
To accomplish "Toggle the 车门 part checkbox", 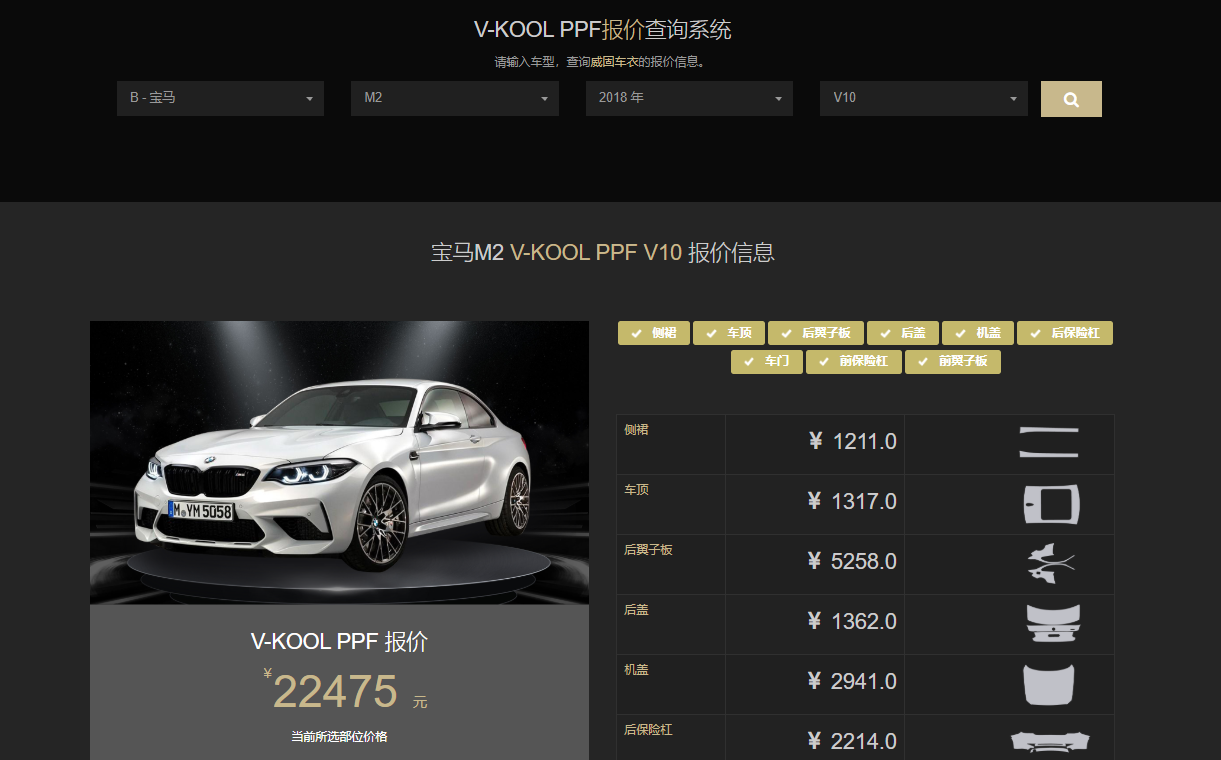I will click(767, 361).
